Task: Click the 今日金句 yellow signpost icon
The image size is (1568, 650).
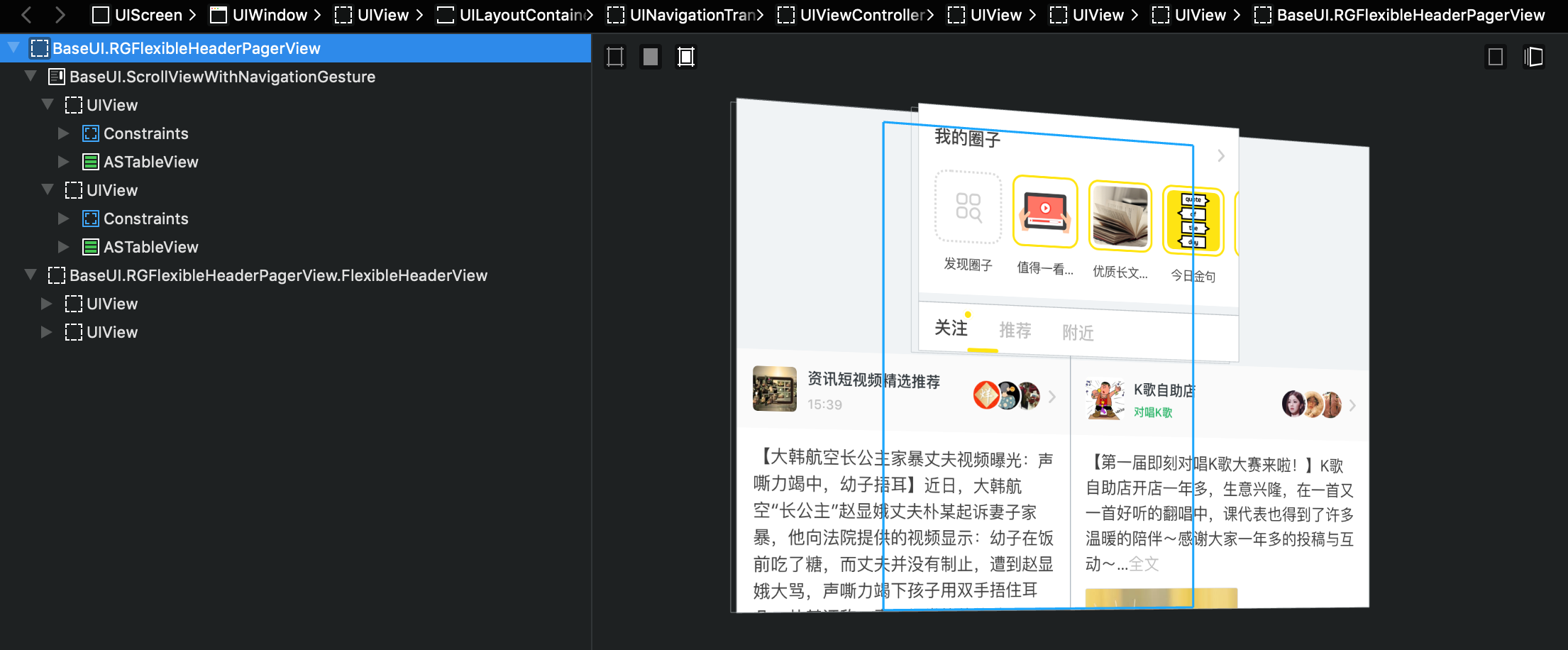Action: [1193, 221]
